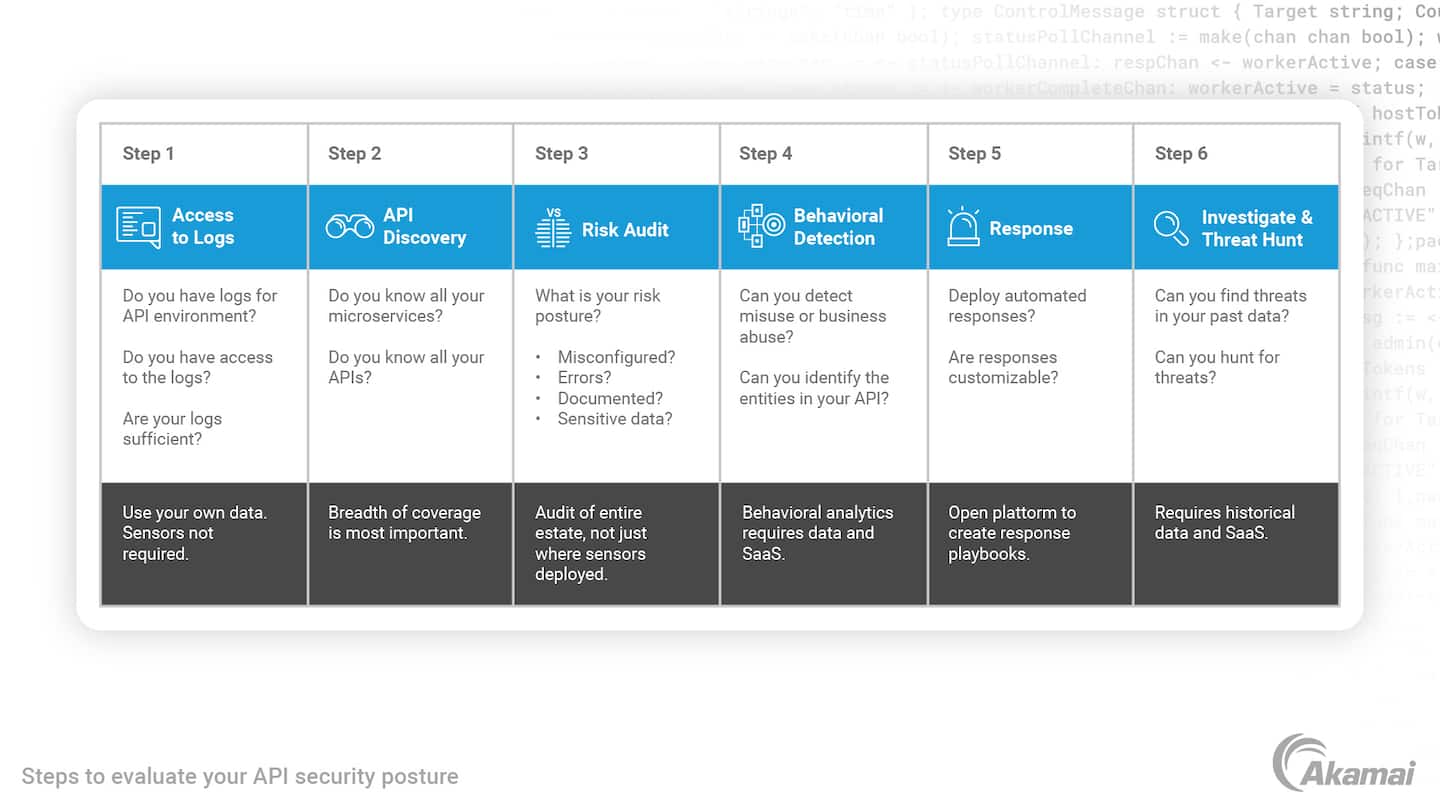
Task: Select the Step 6 column header
Action: tap(1181, 153)
